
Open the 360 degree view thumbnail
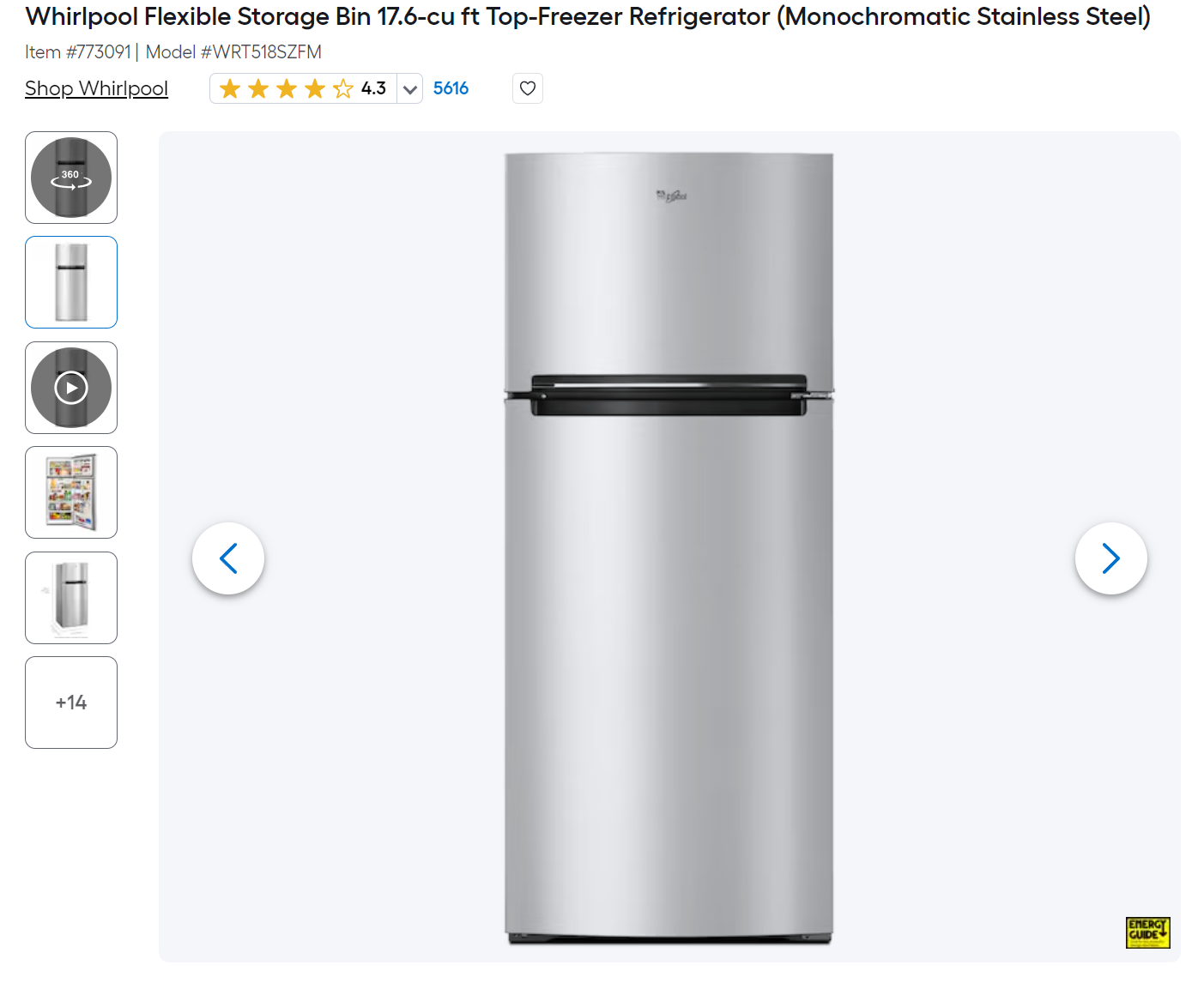[x=71, y=178]
